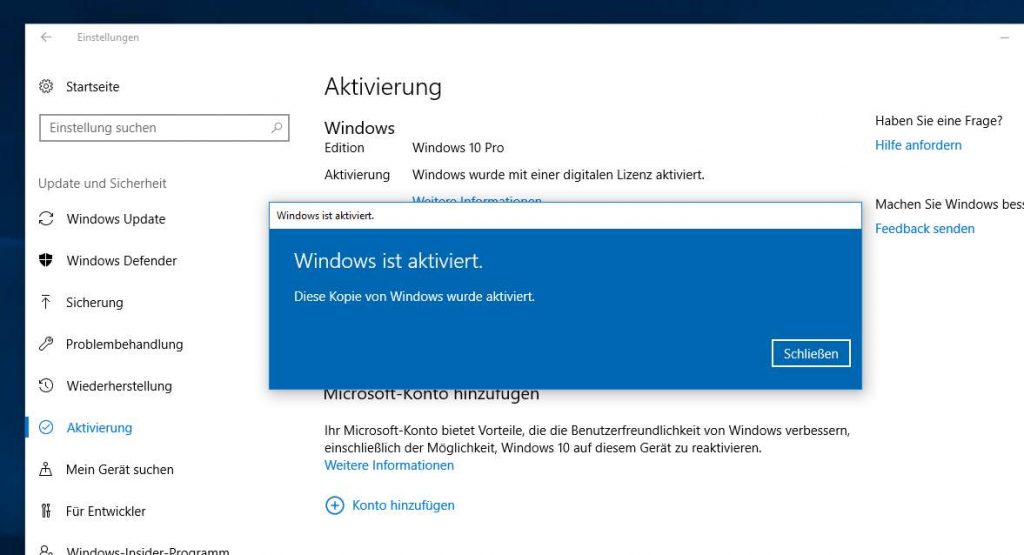Go to Startseite
The width and height of the screenshot is (1024, 555).
pos(93,86)
